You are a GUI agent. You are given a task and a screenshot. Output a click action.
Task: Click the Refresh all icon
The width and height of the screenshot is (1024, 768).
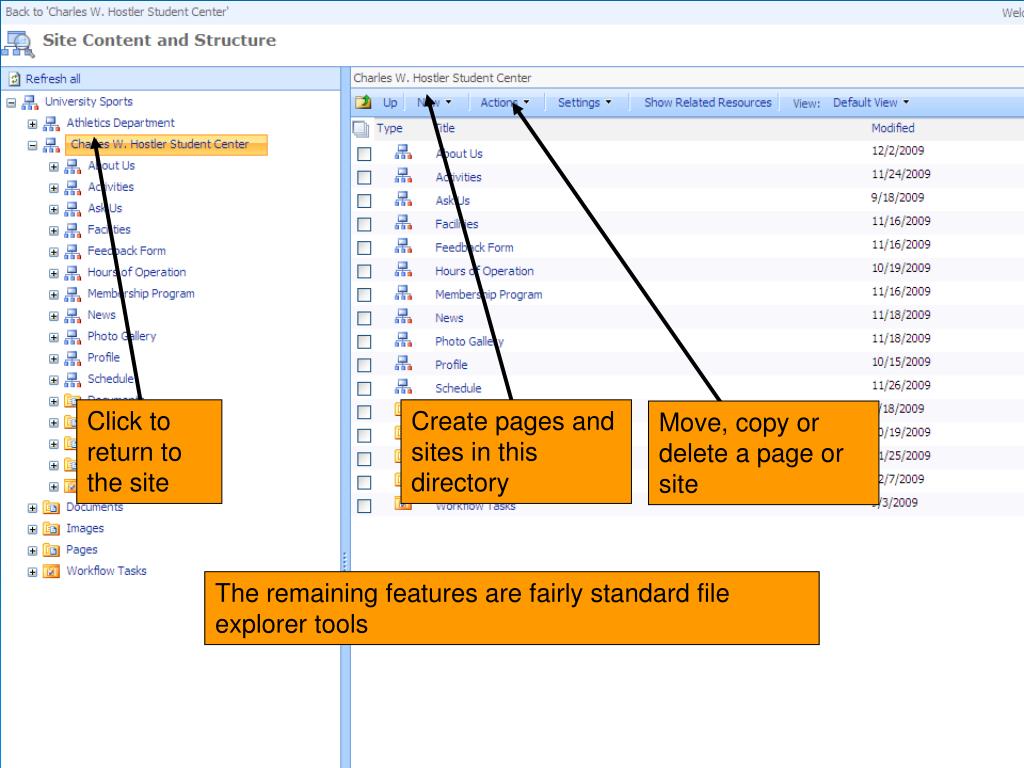[14, 79]
